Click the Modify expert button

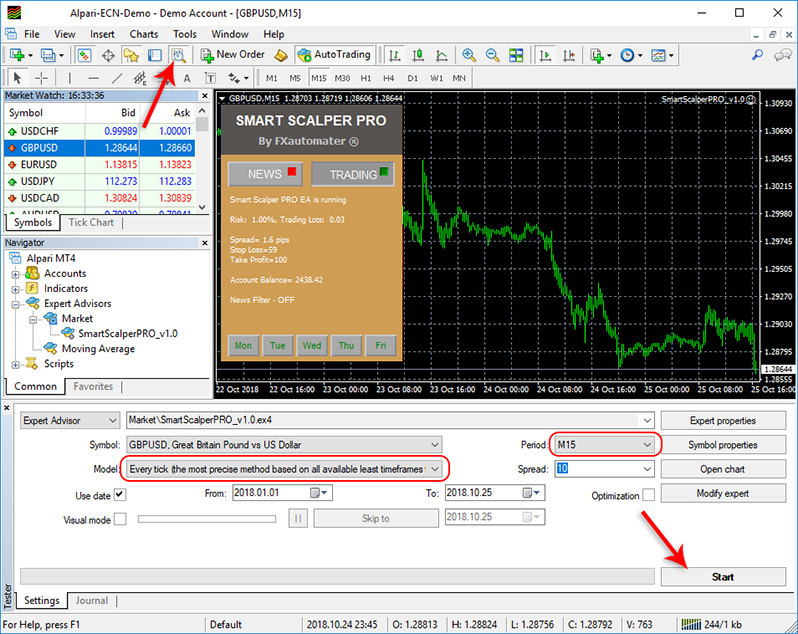coord(723,493)
